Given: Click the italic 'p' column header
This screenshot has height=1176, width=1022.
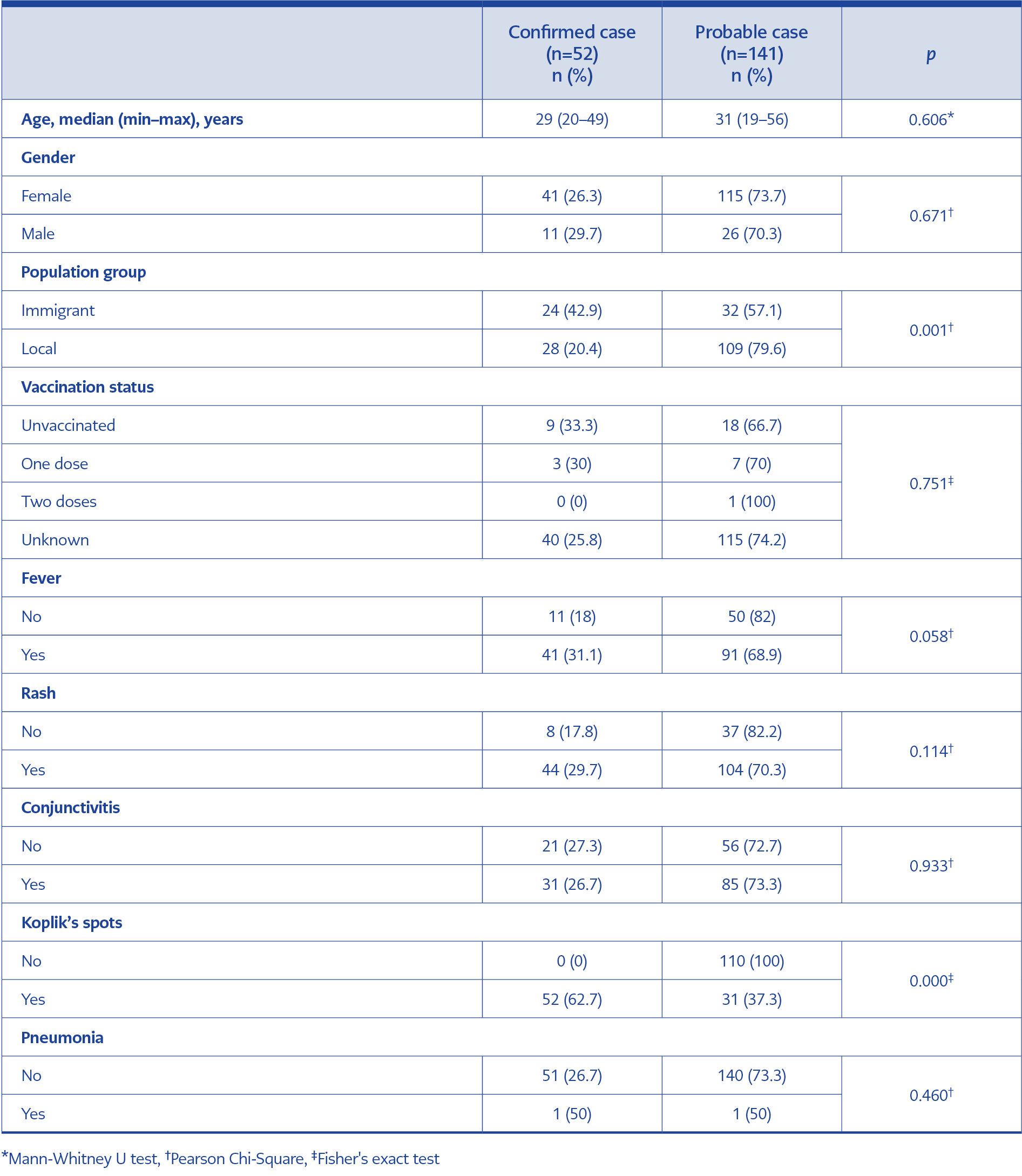Looking at the screenshot, I should [x=931, y=54].
